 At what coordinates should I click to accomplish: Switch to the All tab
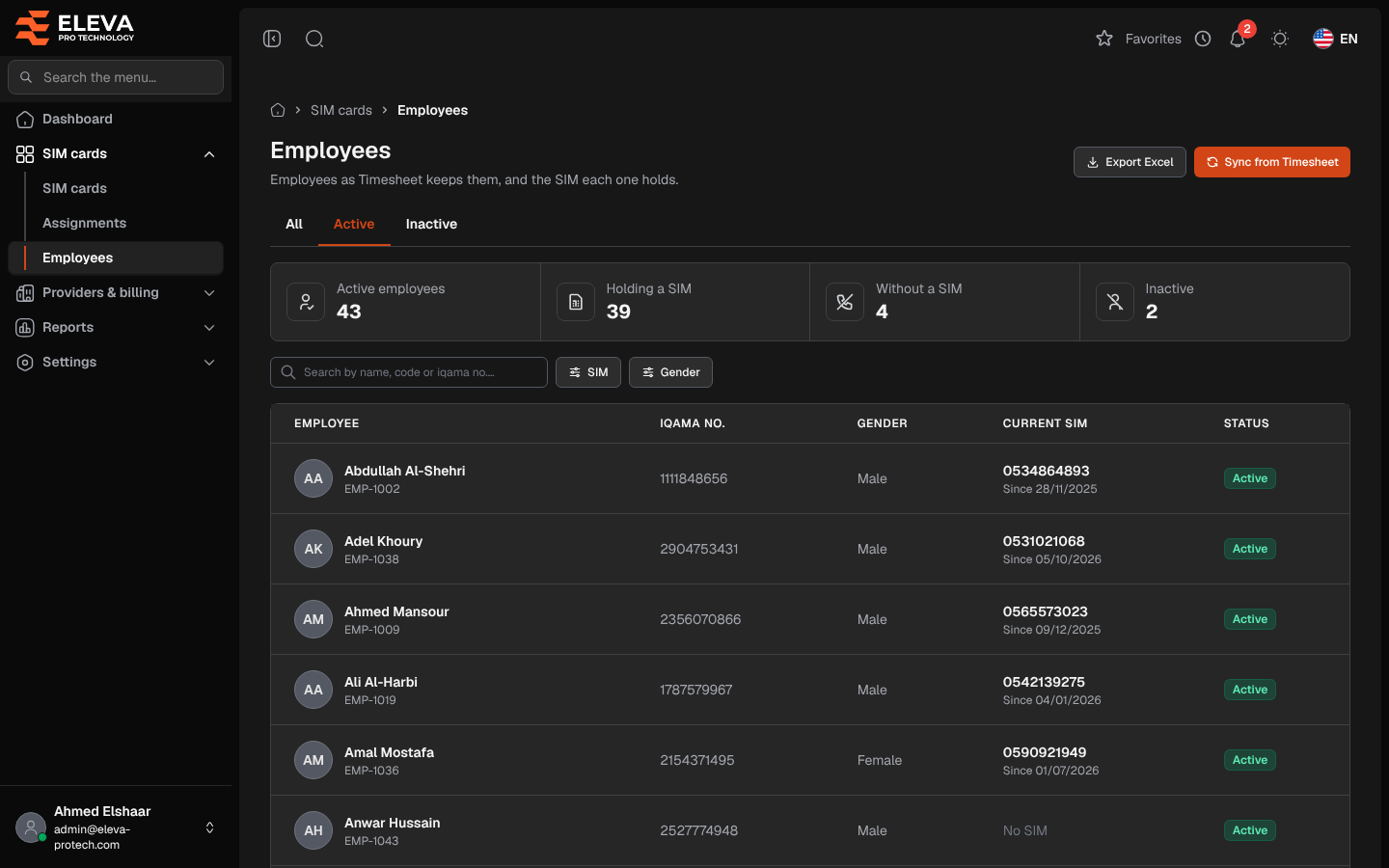(294, 224)
